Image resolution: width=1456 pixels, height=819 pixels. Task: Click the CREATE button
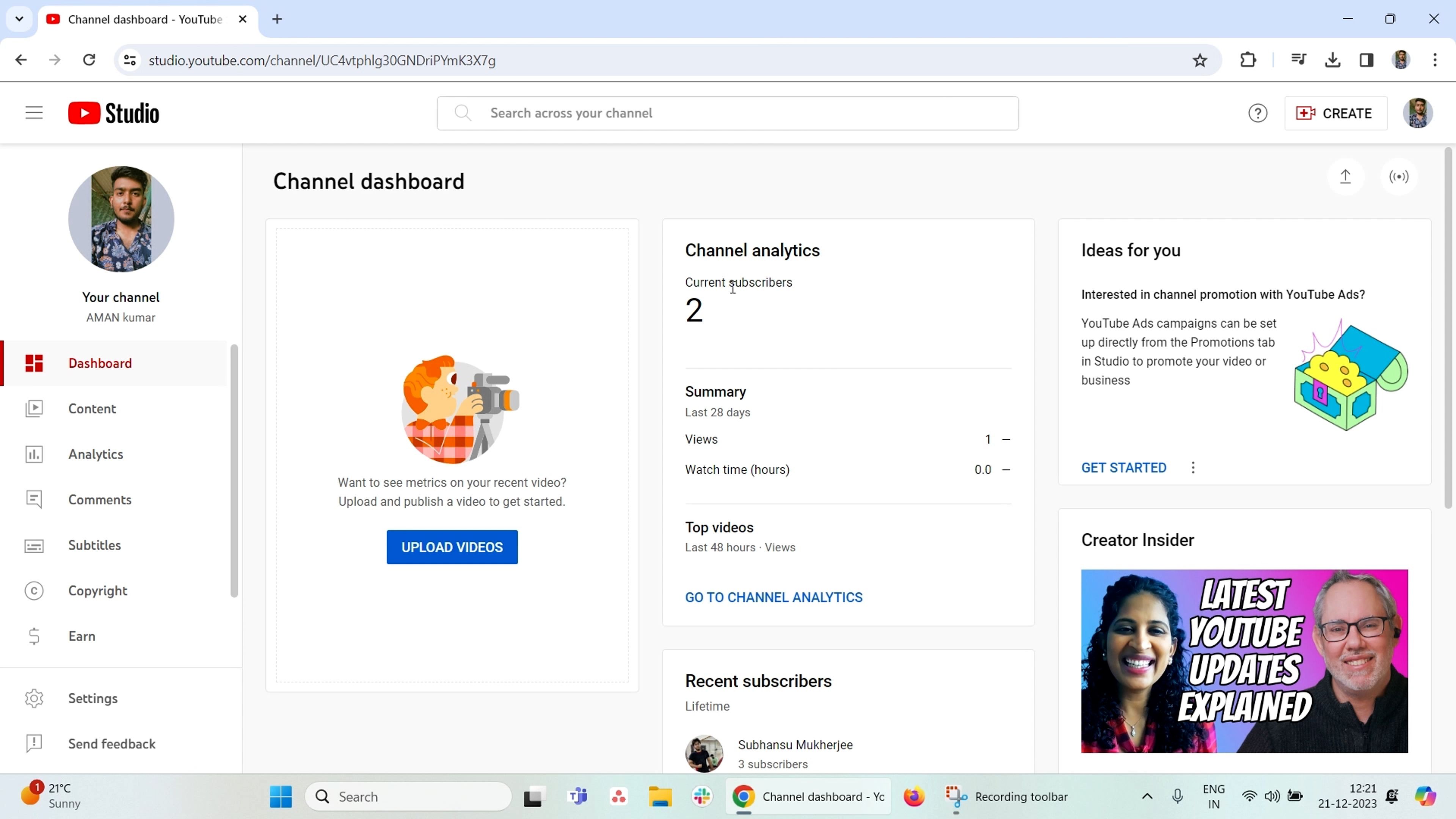[x=1335, y=114]
